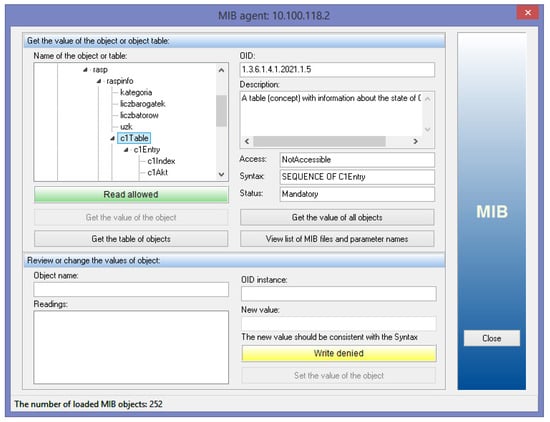
Task: Click the OID instance input field
Action: (339, 294)
